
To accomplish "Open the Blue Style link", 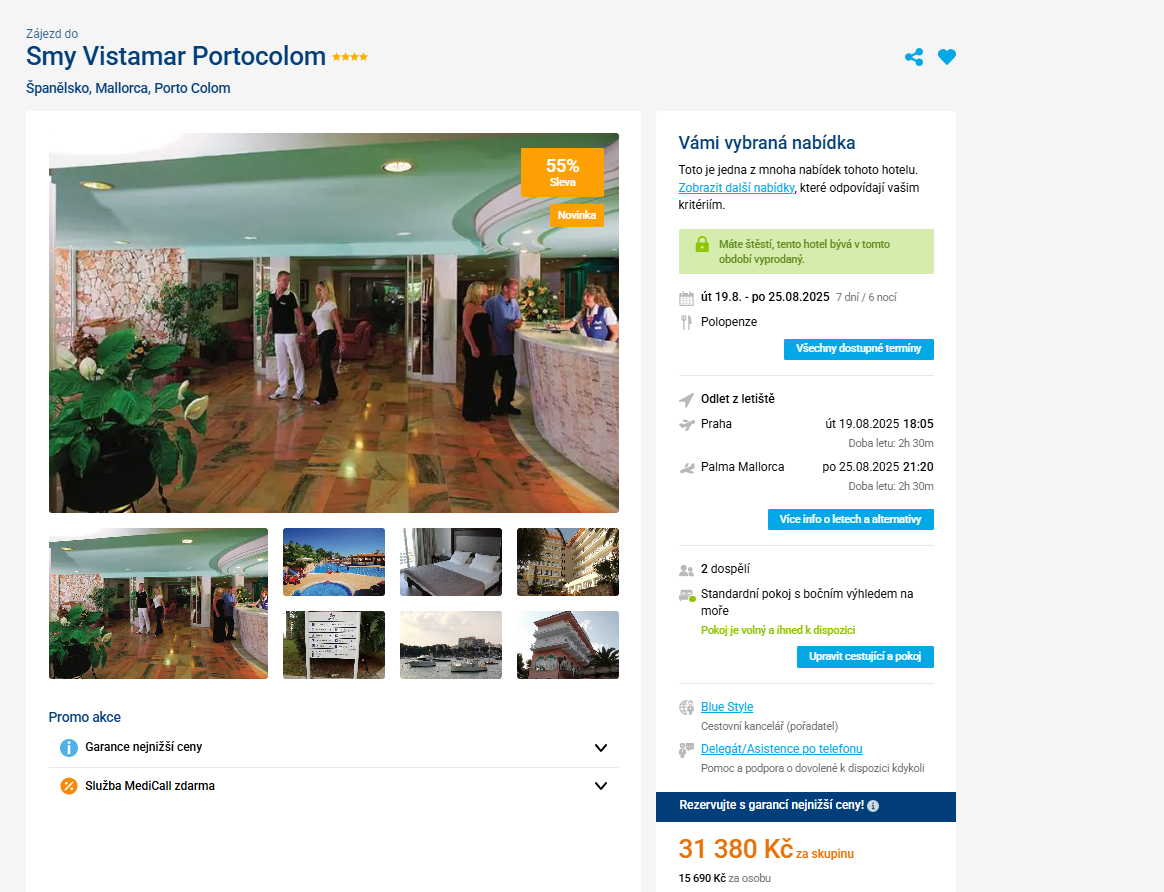I will coord(727,706).
